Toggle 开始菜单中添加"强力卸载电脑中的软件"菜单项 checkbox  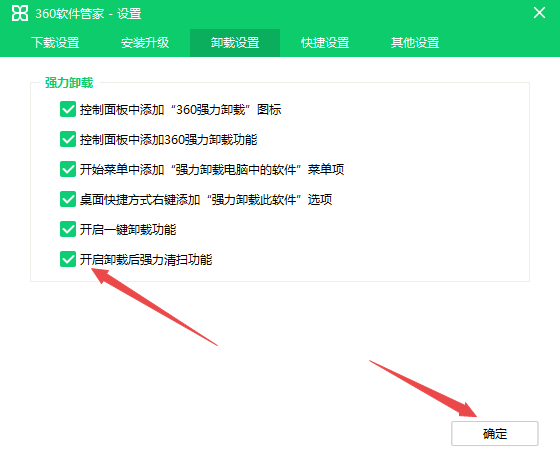[x=68, y=169]
